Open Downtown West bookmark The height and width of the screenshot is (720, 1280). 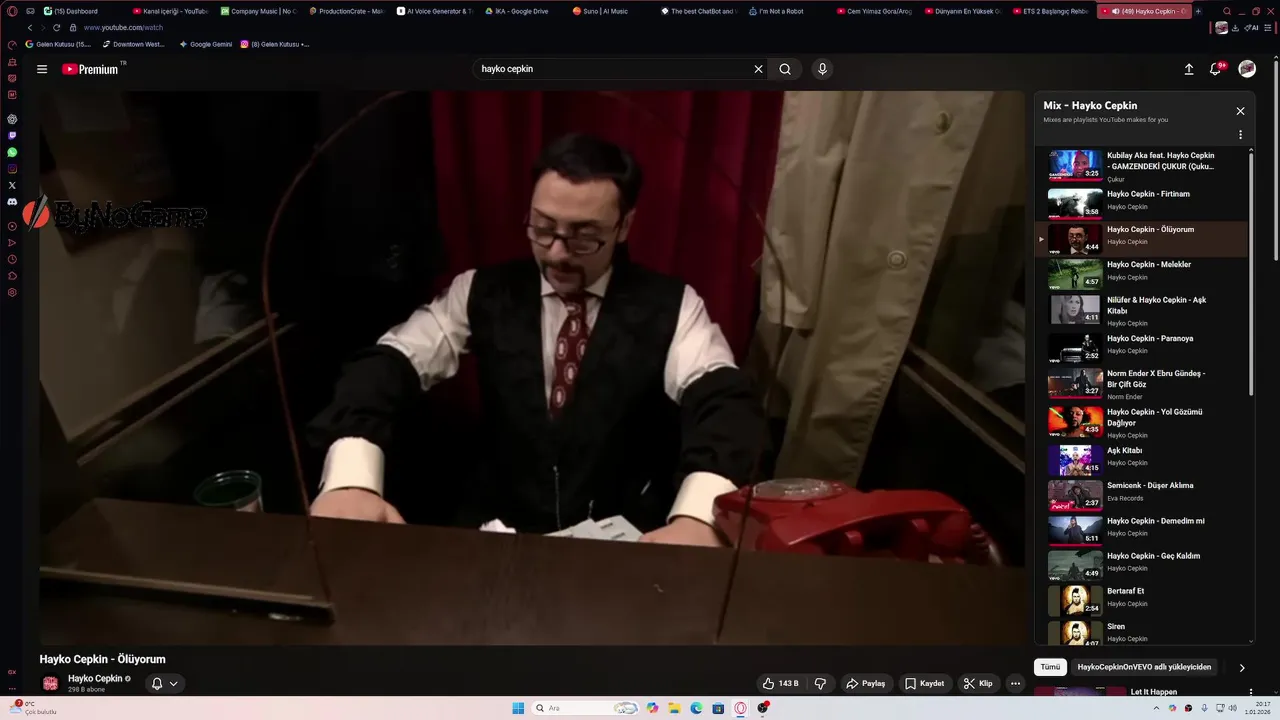[x=134, y=44]
